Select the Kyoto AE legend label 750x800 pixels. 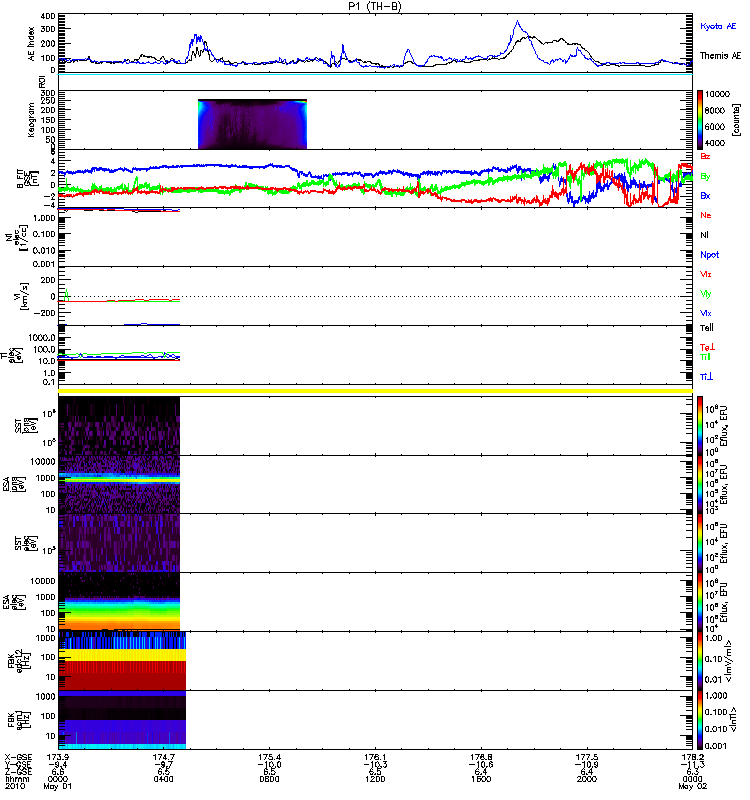coord(718,26)
